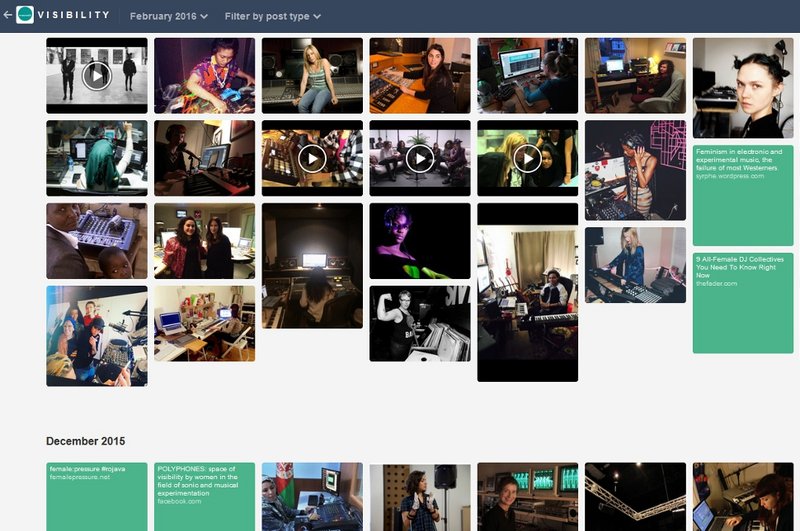Viewport: 800px width, 531px height.
Task: Expand the Filter by post type menu
Action: tap(272, 16)
